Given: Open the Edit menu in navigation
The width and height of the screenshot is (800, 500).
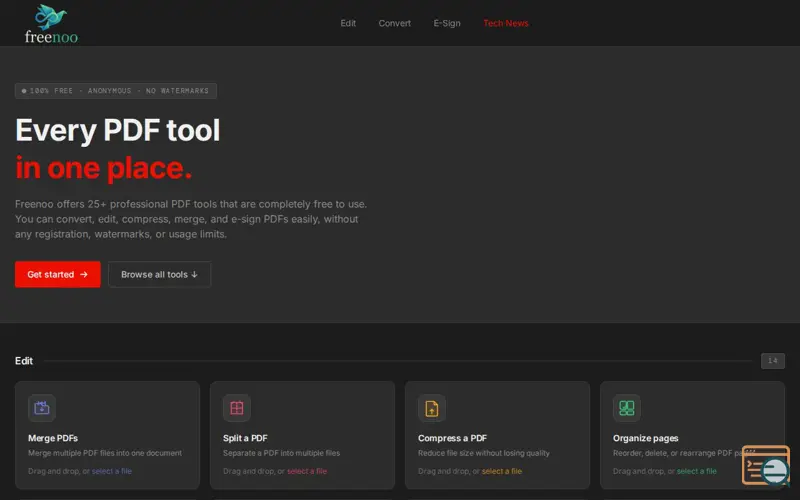Looking at the screenshot, I should click(x=348, y=23).
